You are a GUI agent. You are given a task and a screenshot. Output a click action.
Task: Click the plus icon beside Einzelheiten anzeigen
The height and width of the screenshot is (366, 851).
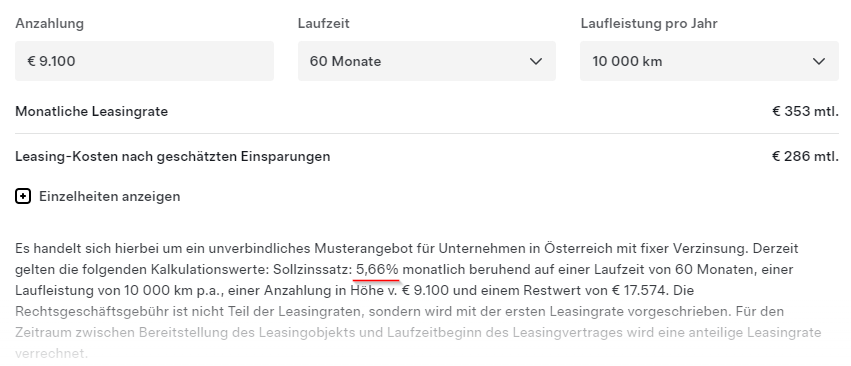click(x=23, y=197)
